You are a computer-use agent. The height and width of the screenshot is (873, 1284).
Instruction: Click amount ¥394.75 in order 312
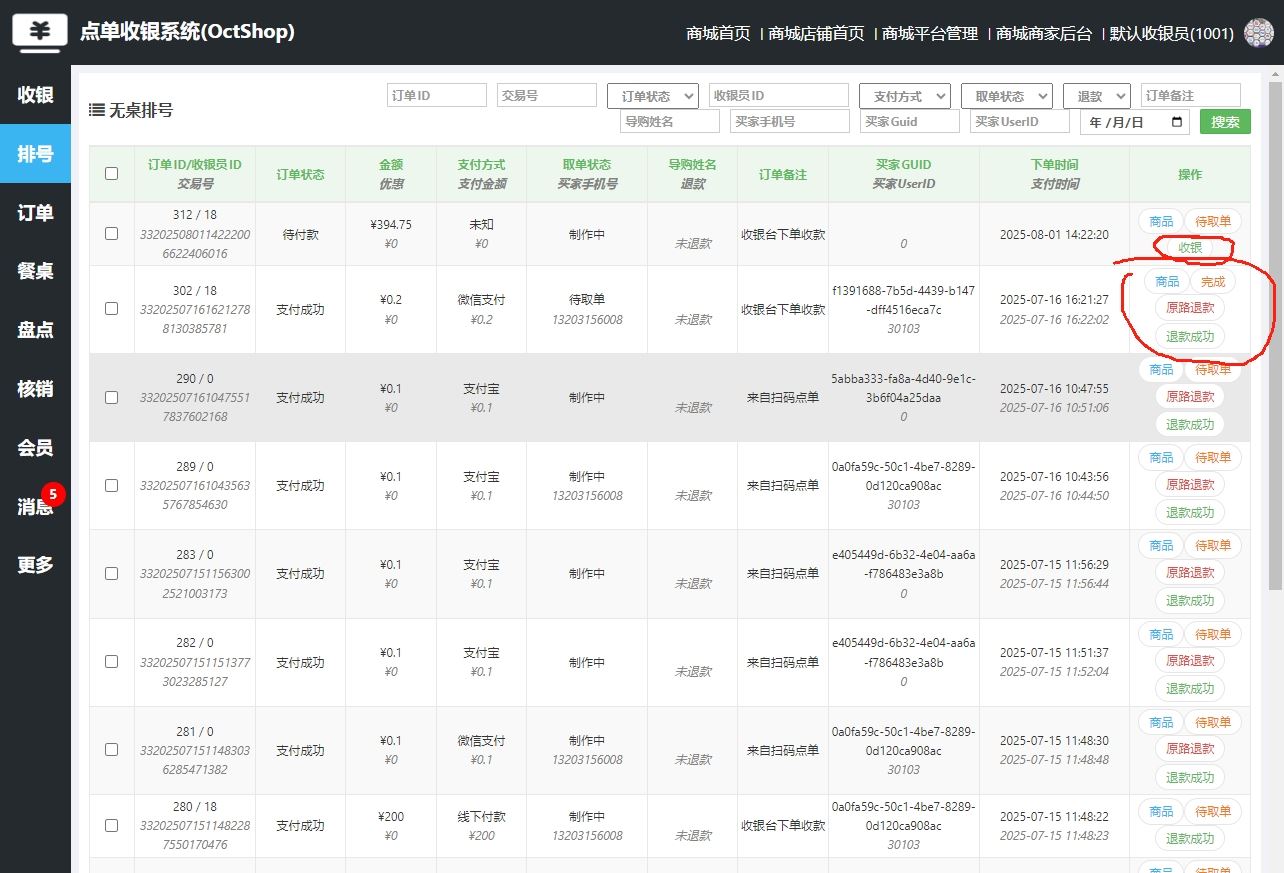click(391, 225)
